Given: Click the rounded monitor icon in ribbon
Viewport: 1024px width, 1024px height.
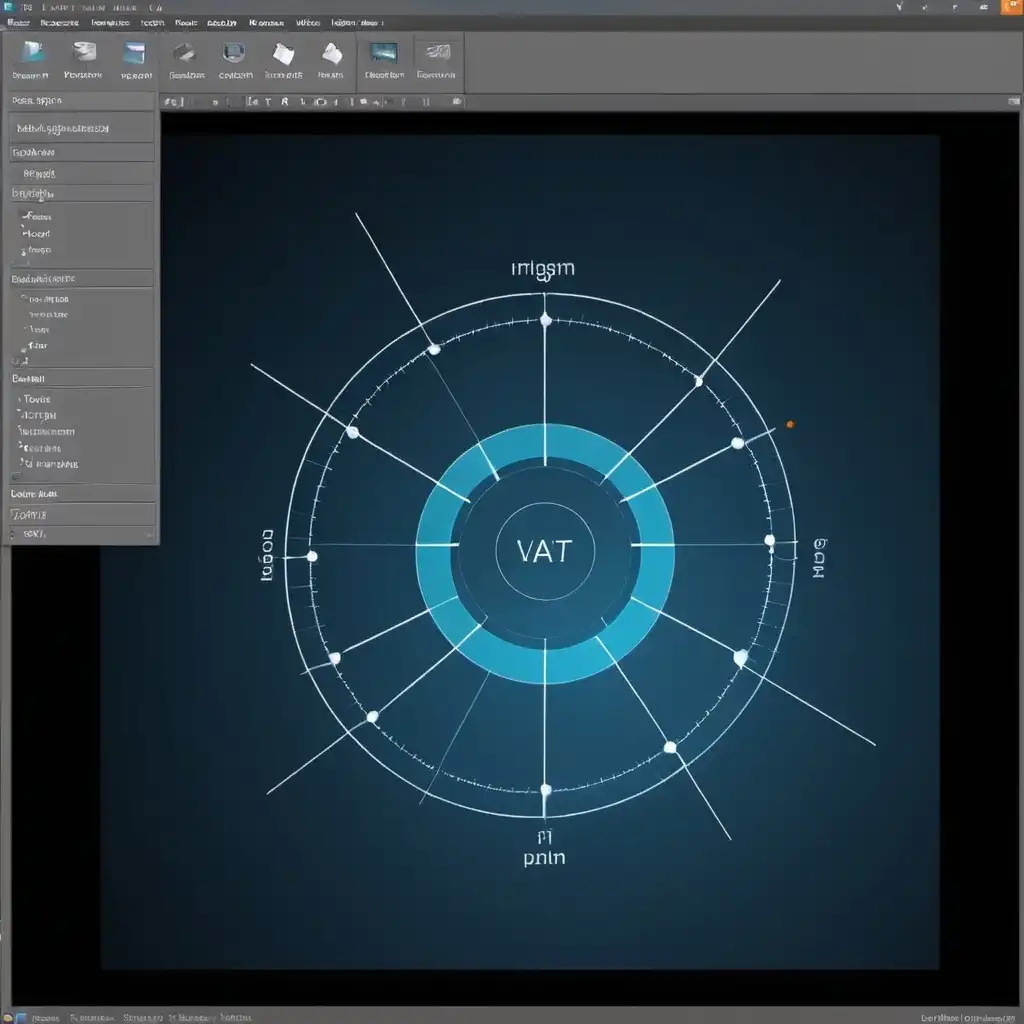Looking at the screenshot, I should tap(234, 52).
